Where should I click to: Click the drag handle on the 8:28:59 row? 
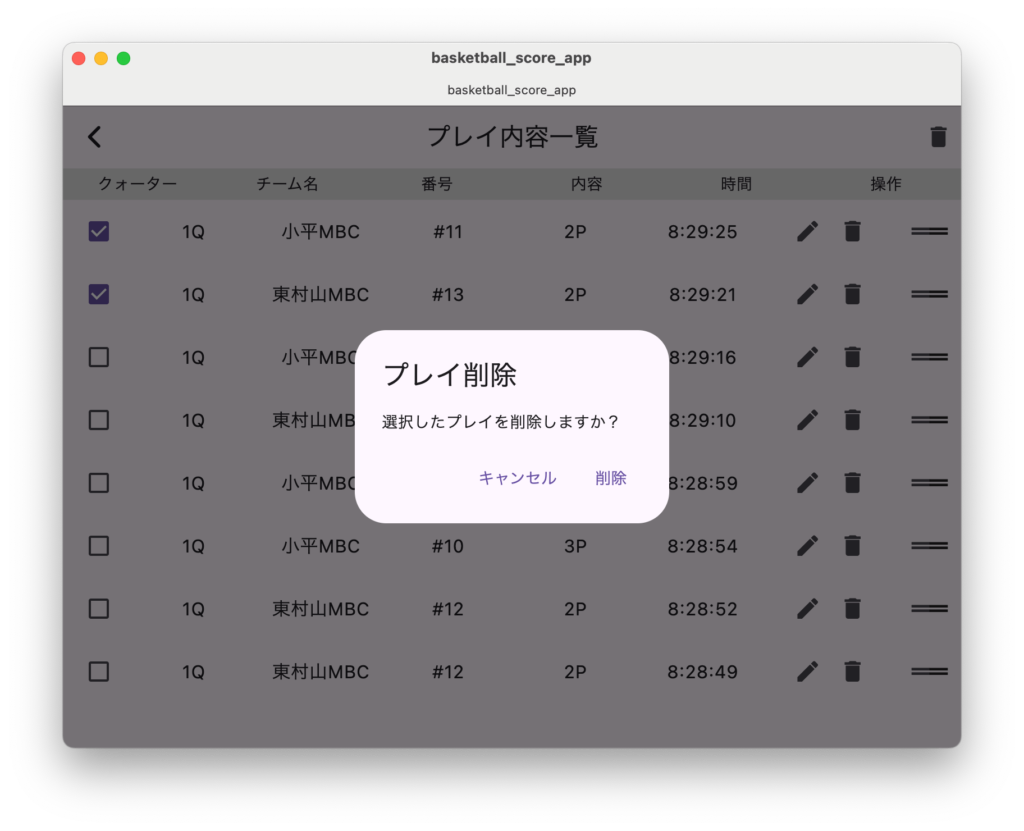[x=929, y=483]
